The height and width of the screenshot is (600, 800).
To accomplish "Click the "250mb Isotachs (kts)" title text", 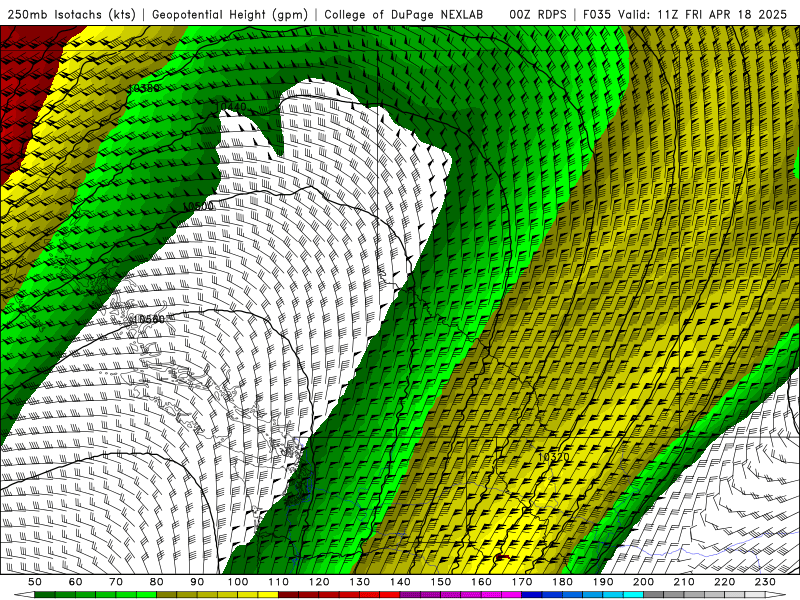I will pos(71,14).
